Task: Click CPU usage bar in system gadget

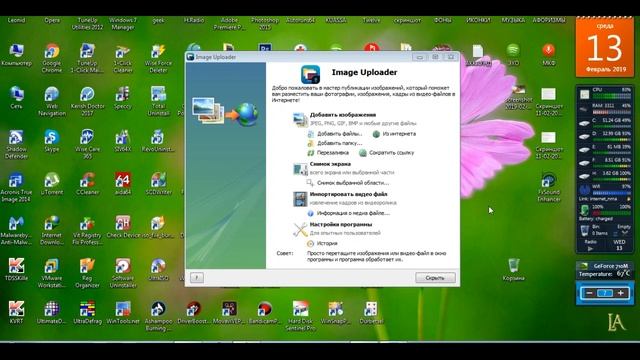Action: pos(611,96)
